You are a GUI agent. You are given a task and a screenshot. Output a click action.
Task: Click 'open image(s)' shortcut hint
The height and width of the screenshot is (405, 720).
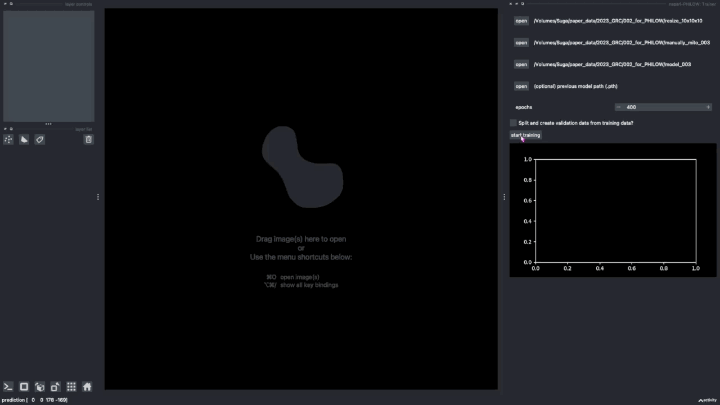point(300,277)
